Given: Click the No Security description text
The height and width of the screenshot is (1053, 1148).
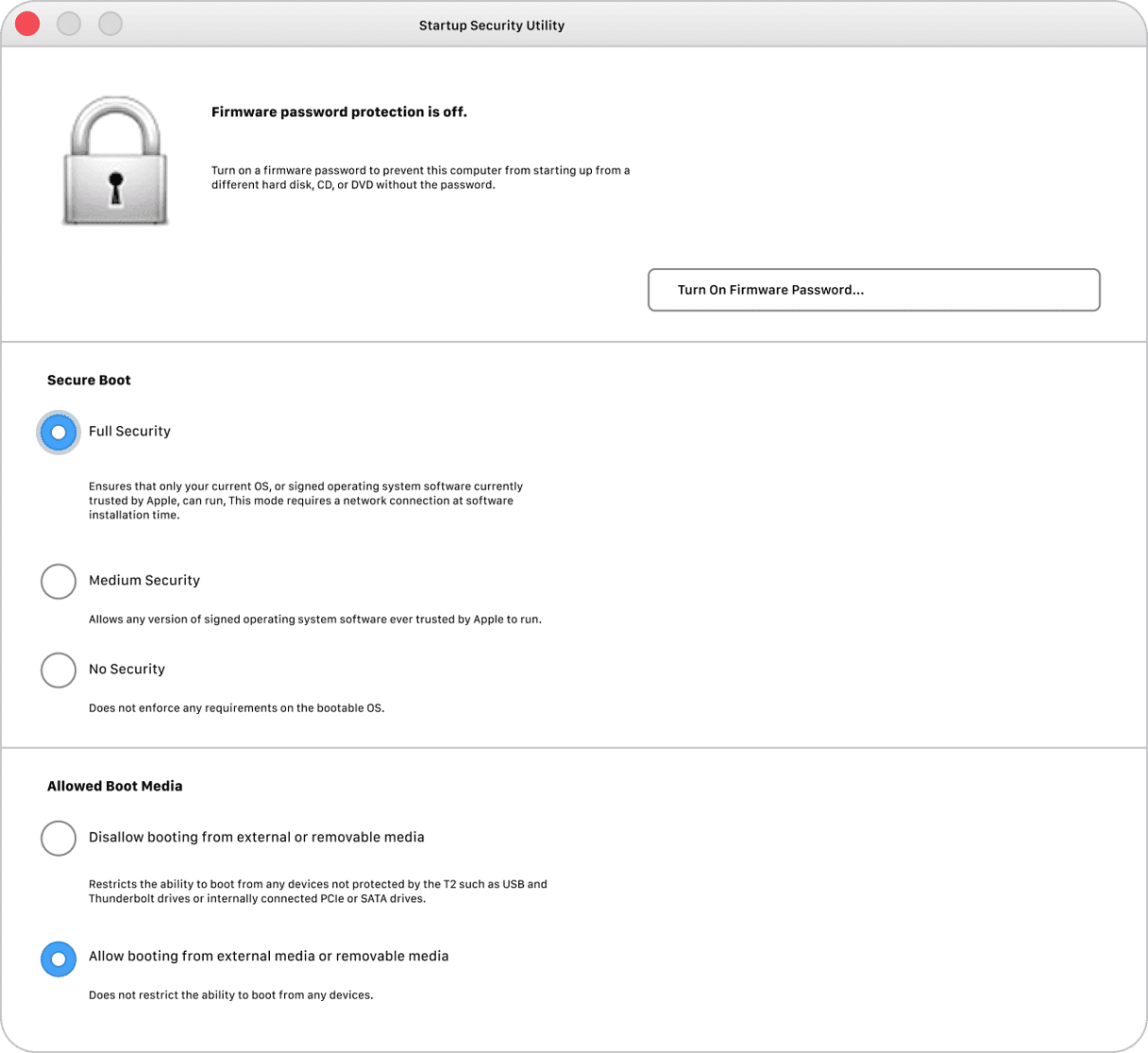Looking at the screenshot, I should tap(236, 708).
